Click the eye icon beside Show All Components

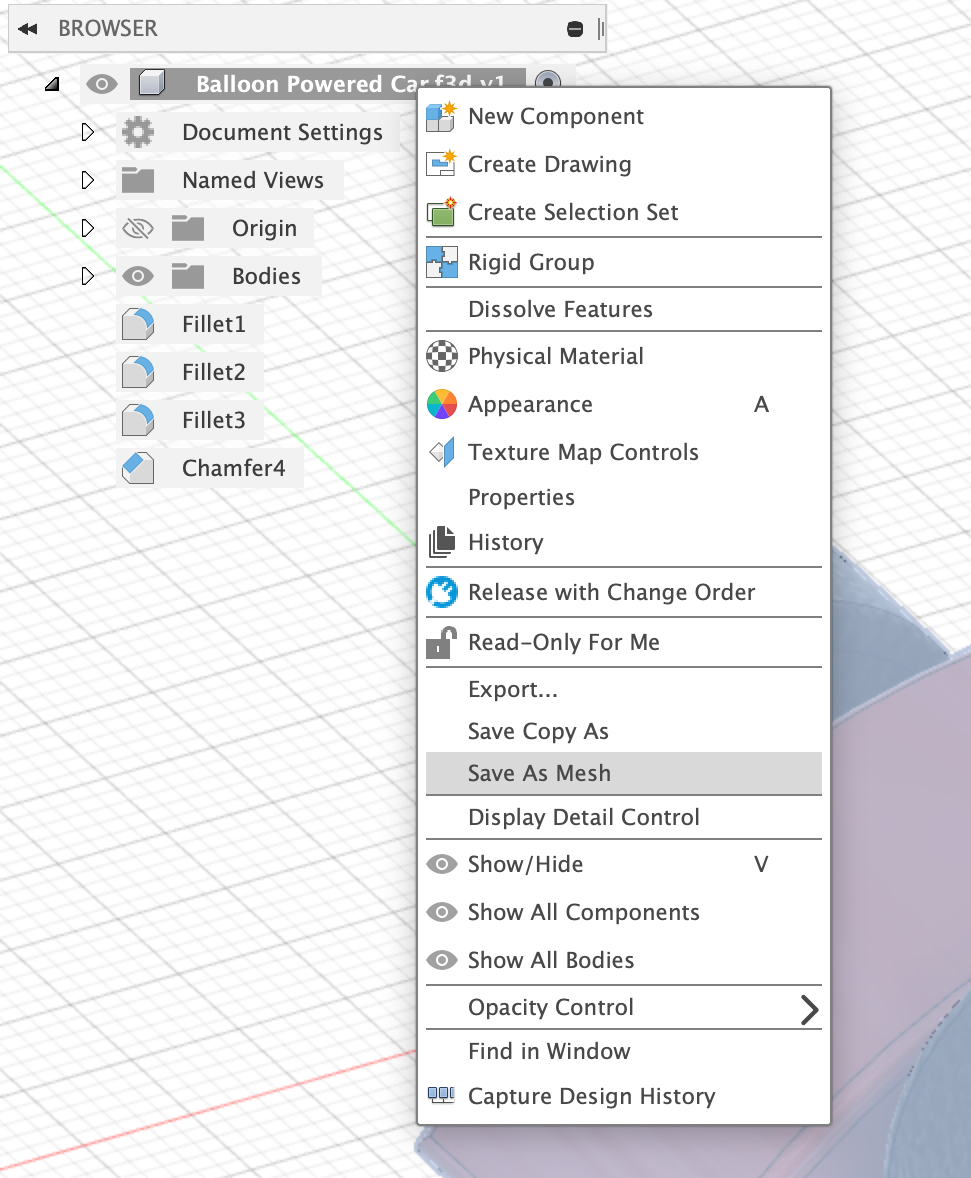tap(442, 912)
